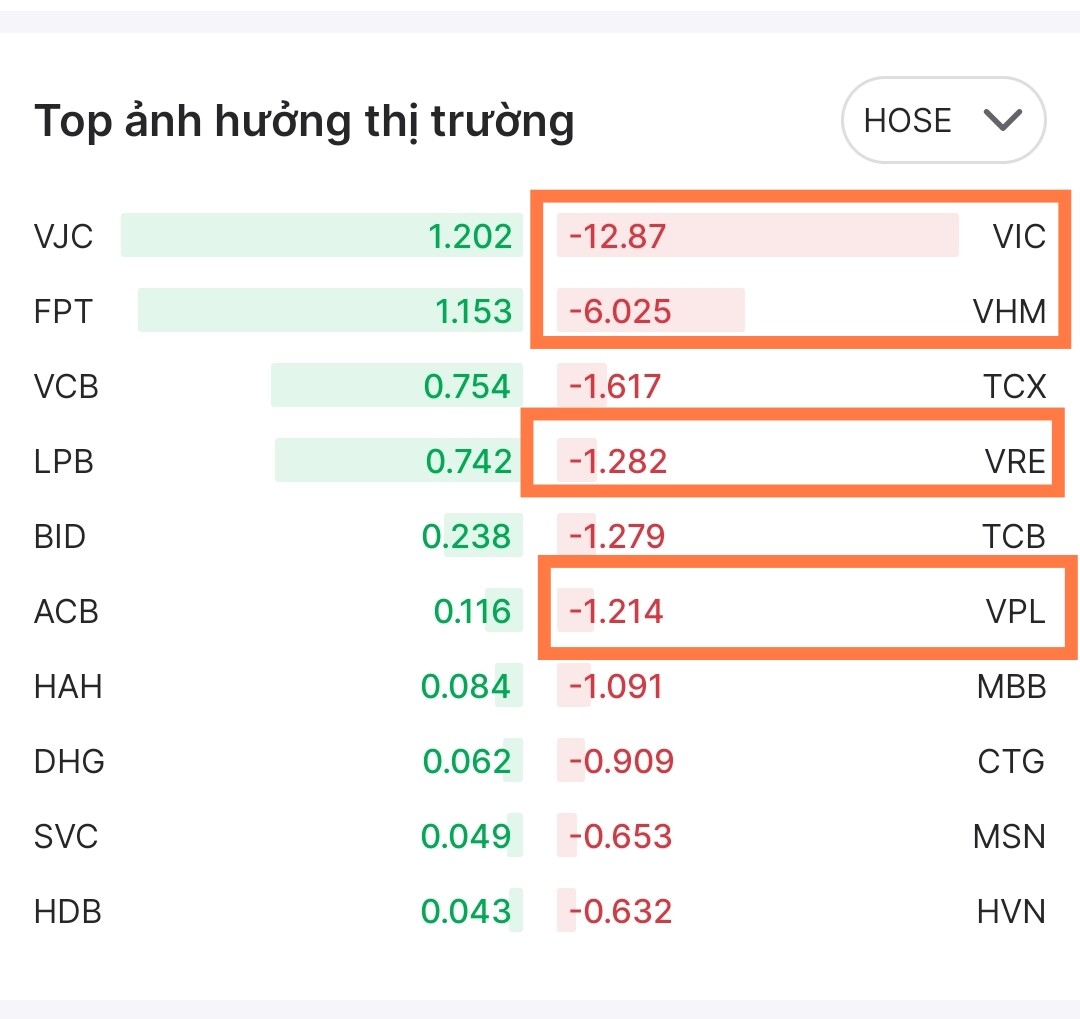Viewport: 1080px width, 1019px height.
Task: Tap the FPT 1.153 green bar
Action: coord(330,311)
